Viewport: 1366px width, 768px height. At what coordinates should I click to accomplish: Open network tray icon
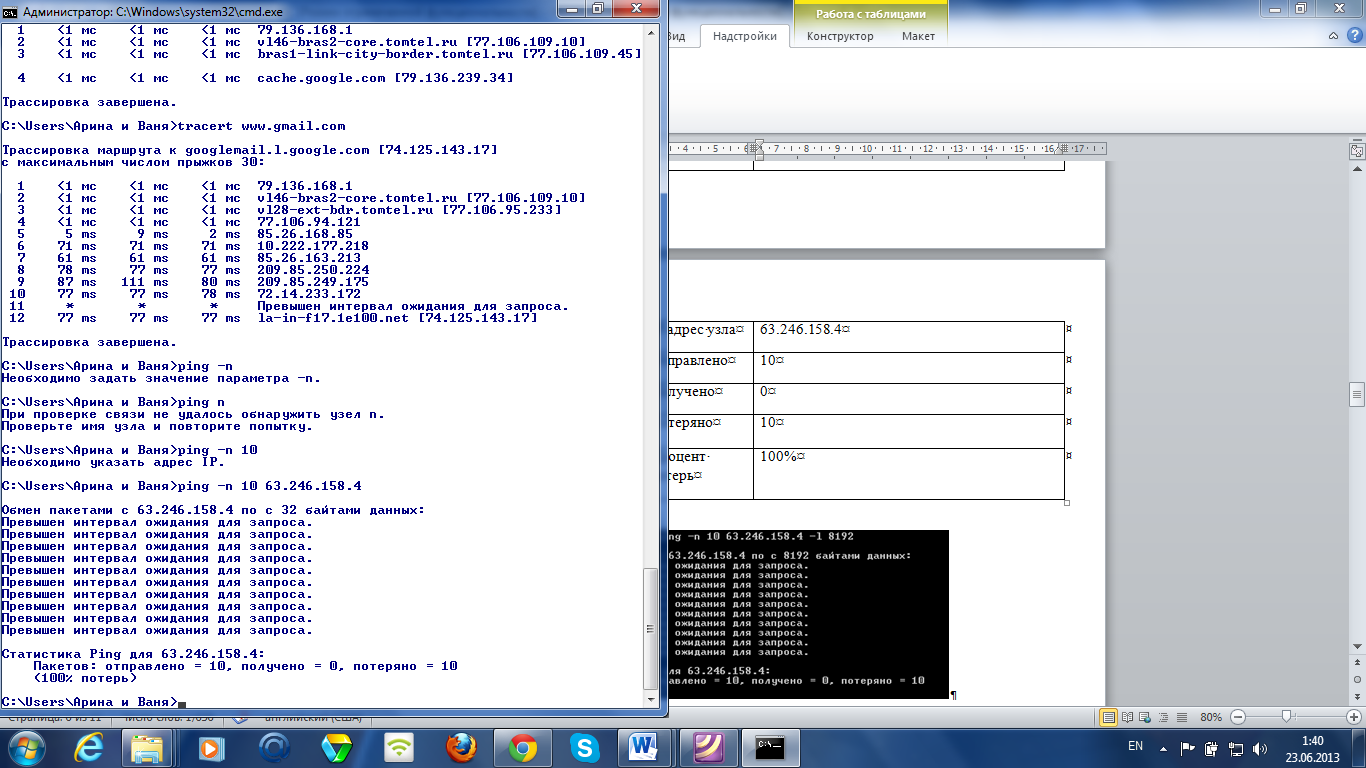click(1236, 747)
